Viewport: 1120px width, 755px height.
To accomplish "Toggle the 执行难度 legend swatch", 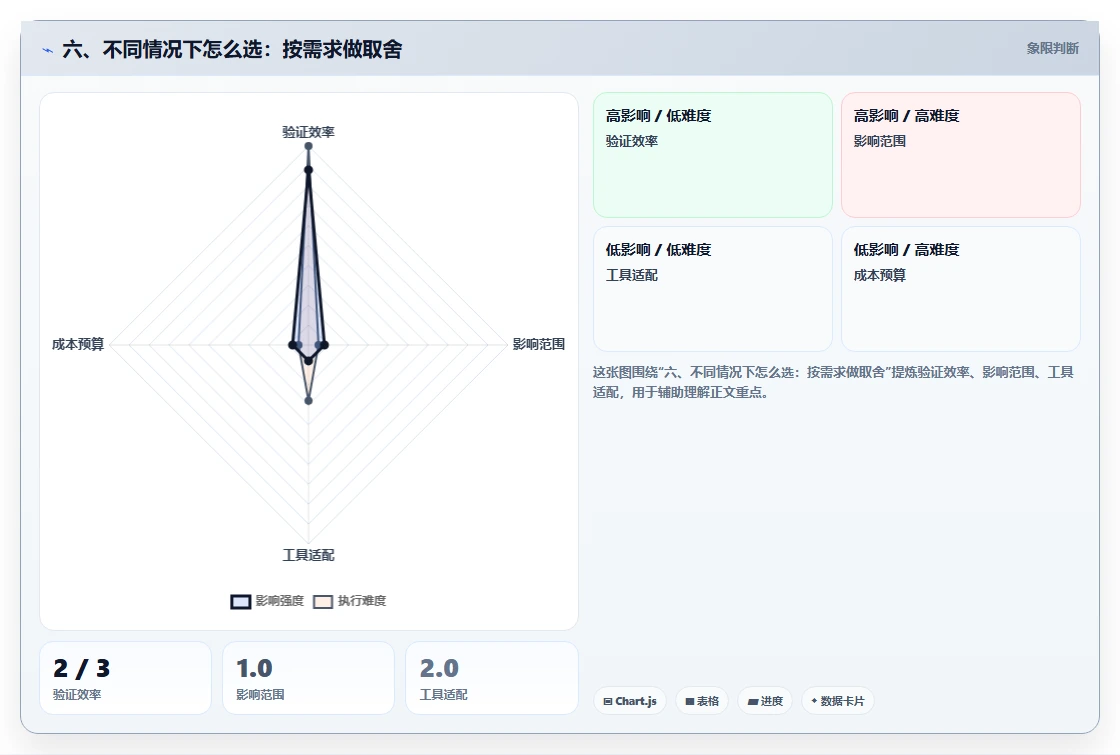I will [x=323, y=601].
